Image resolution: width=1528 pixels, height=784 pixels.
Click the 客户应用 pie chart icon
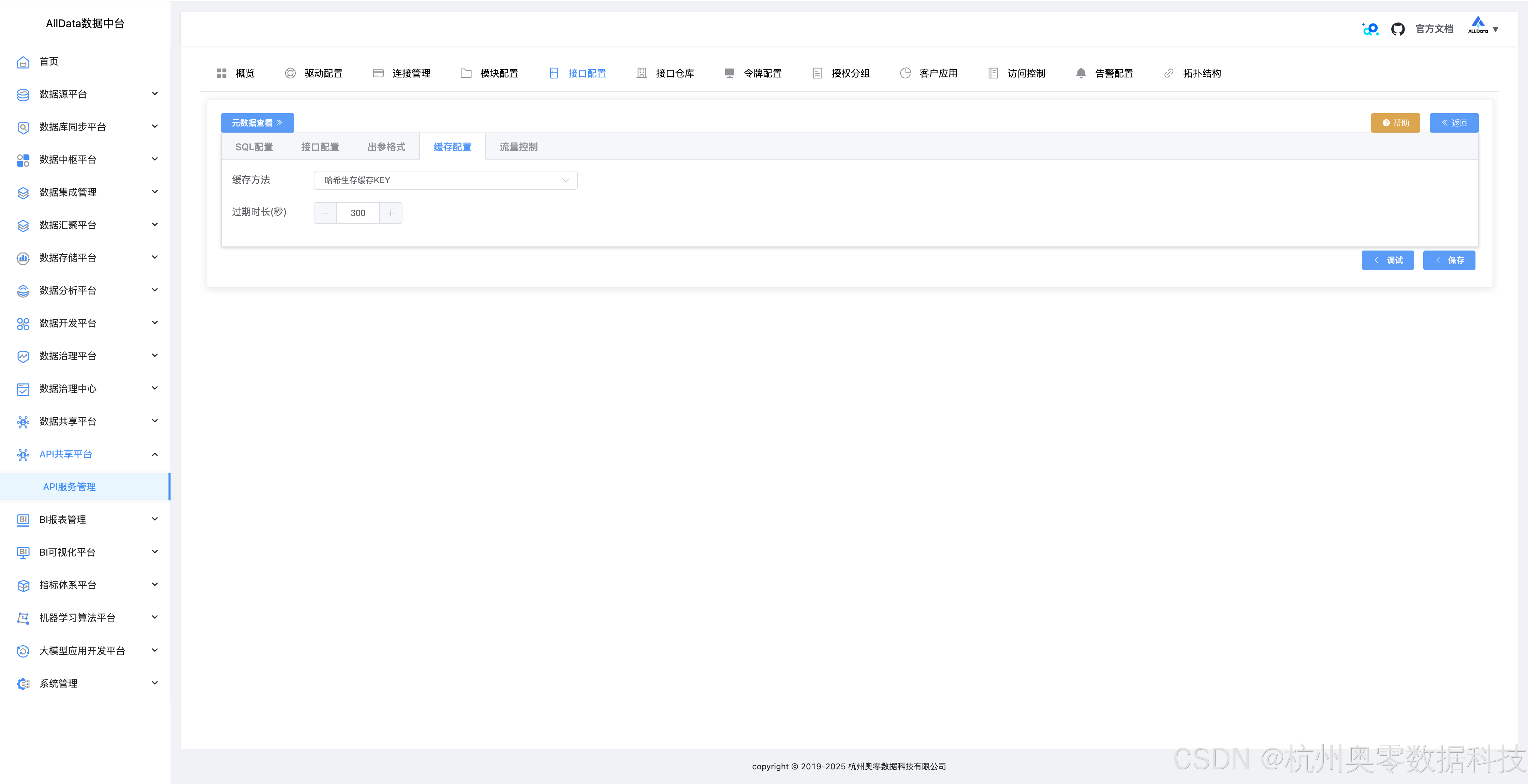[905, 73]
